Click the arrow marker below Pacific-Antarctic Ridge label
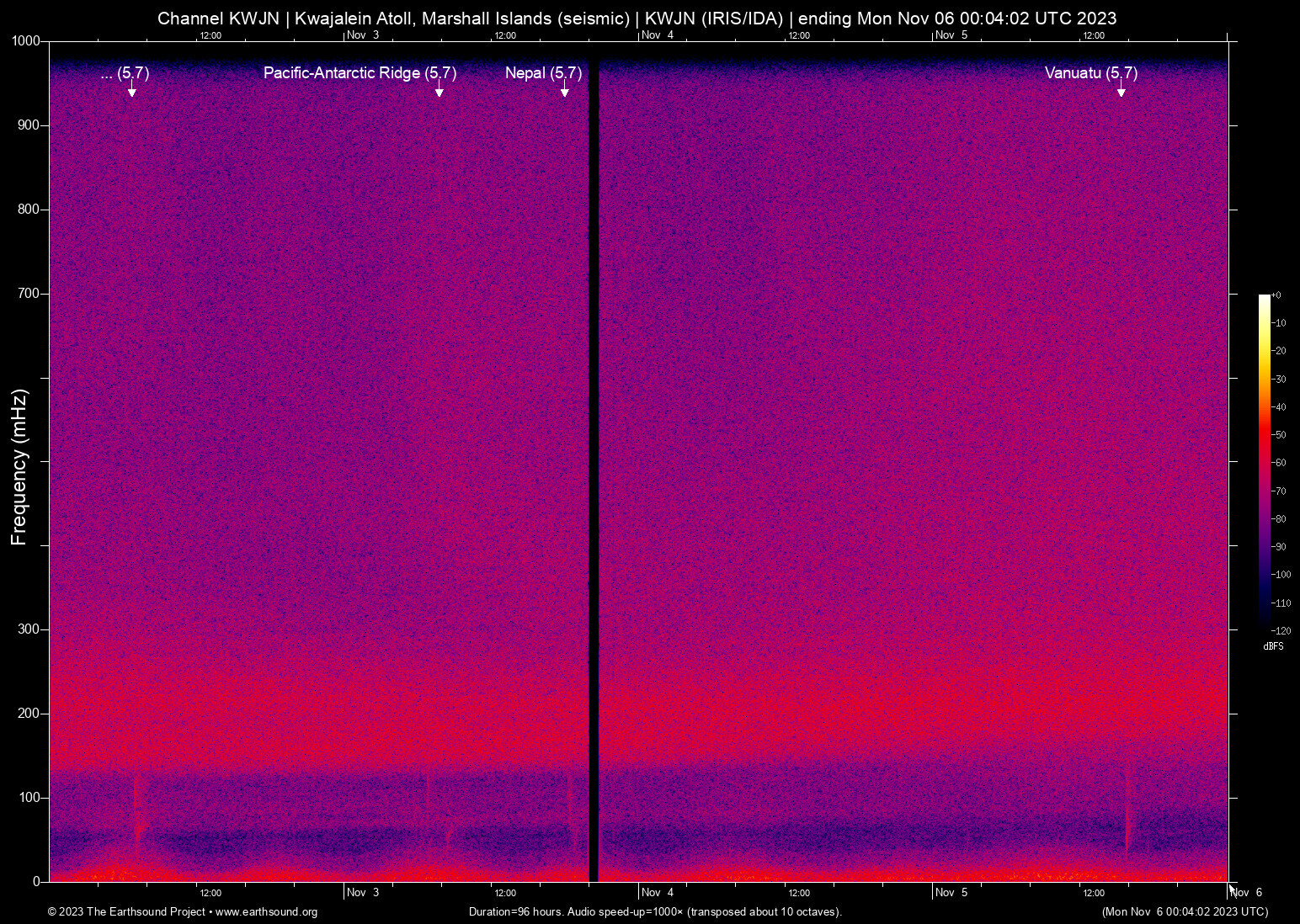 (440, 89)
